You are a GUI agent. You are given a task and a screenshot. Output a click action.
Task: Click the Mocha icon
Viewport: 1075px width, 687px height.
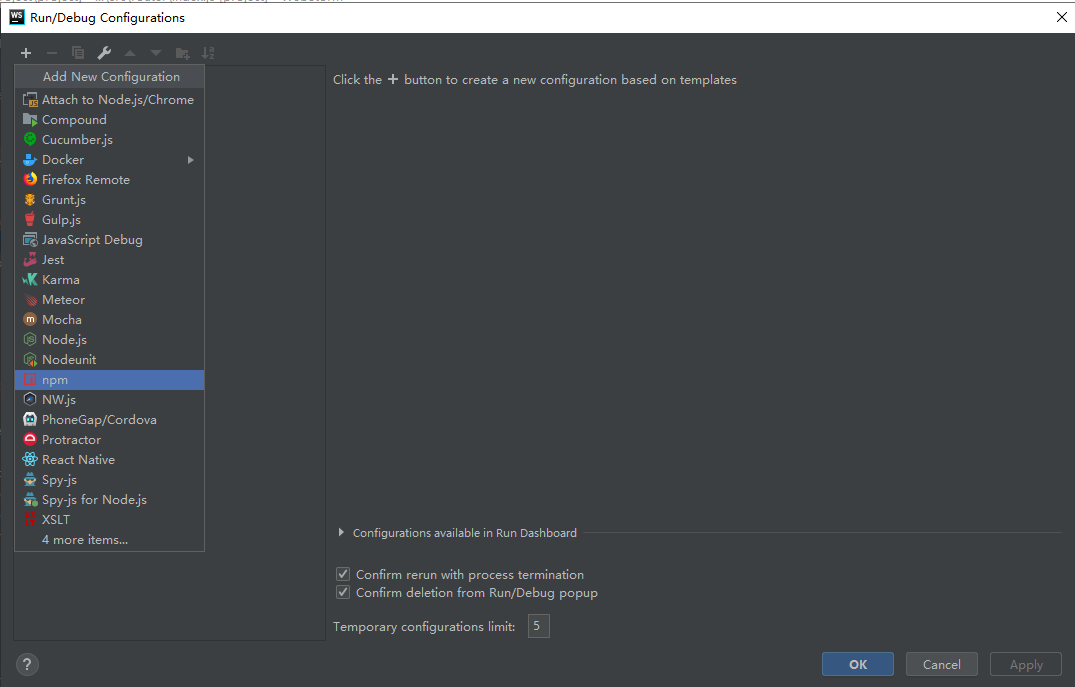pyautogui.click(x=30, y=320)
